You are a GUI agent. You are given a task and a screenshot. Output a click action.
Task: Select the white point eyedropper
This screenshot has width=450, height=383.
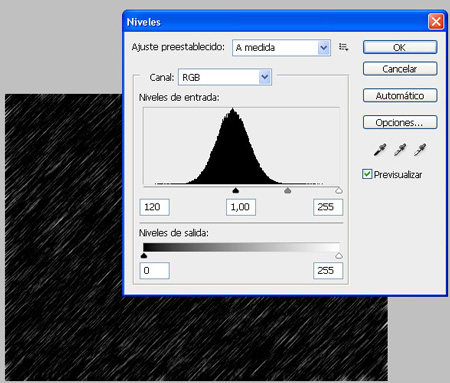420,150
